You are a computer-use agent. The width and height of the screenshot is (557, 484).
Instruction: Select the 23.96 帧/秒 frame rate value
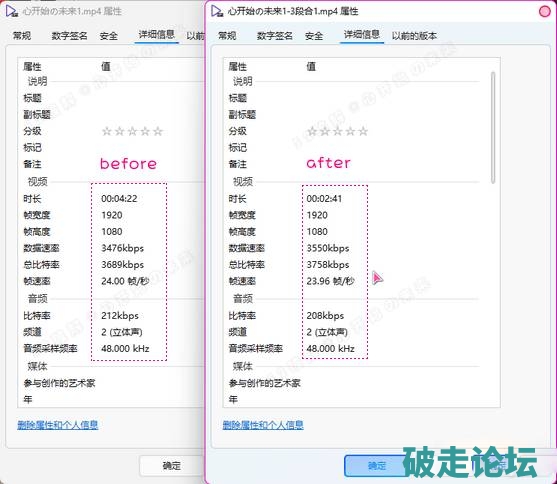pyautogui.click(x=330, y=281)
